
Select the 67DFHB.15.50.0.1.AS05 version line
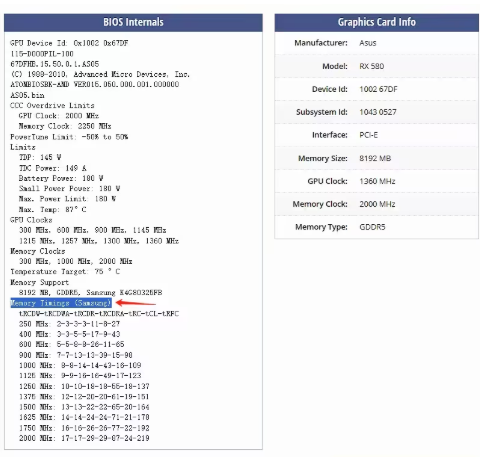pyautogui.click(x=54, y=64)
